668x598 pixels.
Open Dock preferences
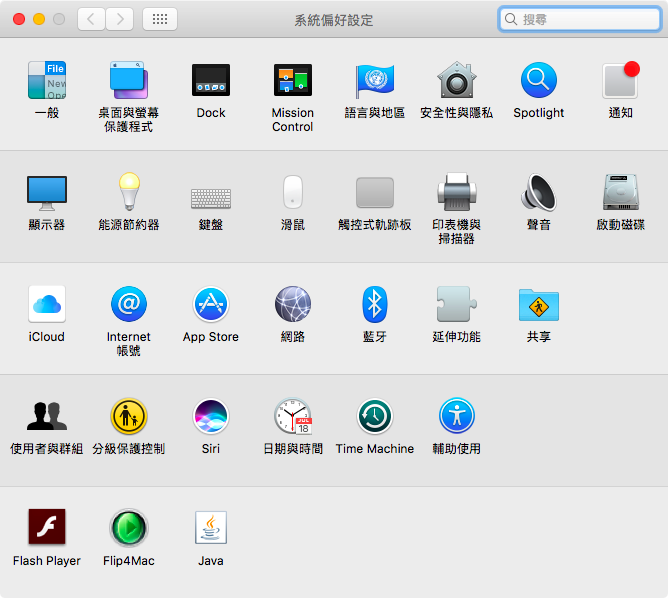[211, 80]
